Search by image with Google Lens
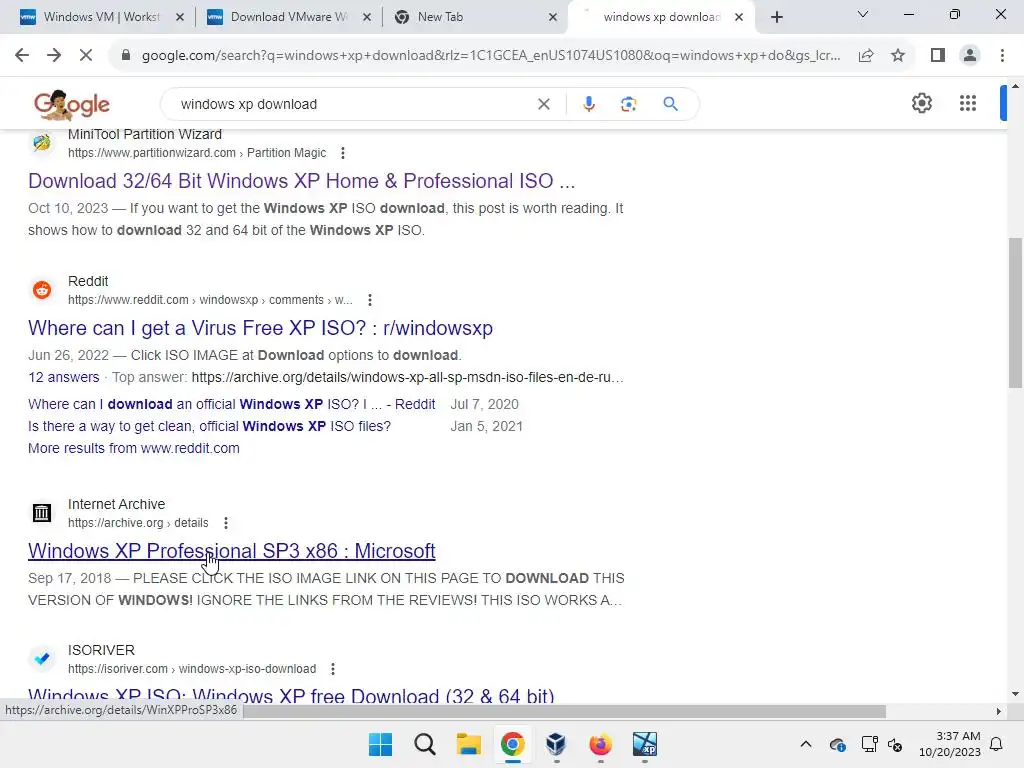 (628, 104)
